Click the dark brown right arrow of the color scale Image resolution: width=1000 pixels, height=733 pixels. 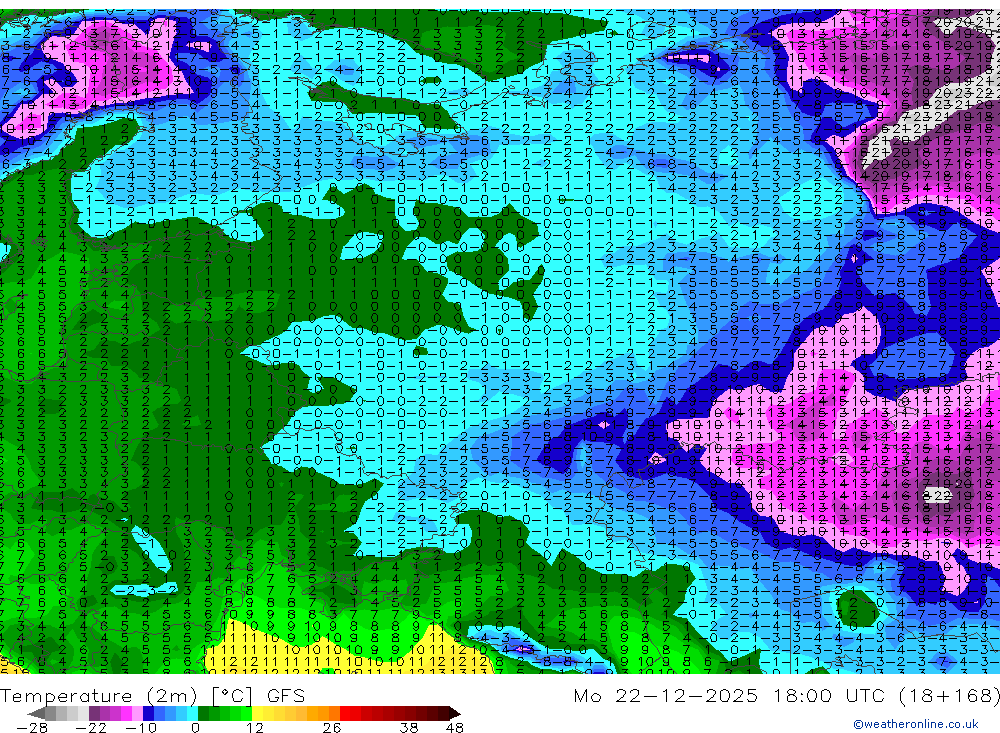pos(455,713)
